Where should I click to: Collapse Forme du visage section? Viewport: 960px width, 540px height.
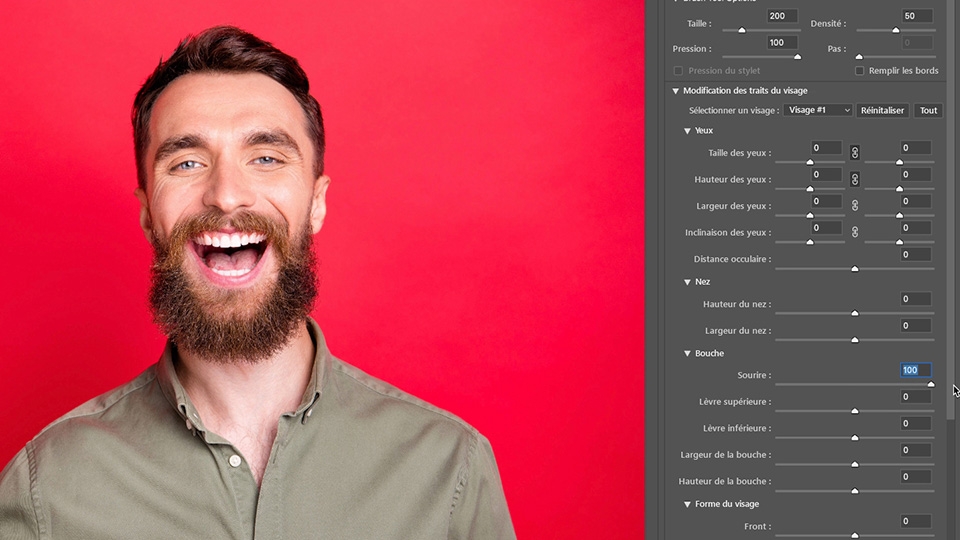[x=687, y=504]
